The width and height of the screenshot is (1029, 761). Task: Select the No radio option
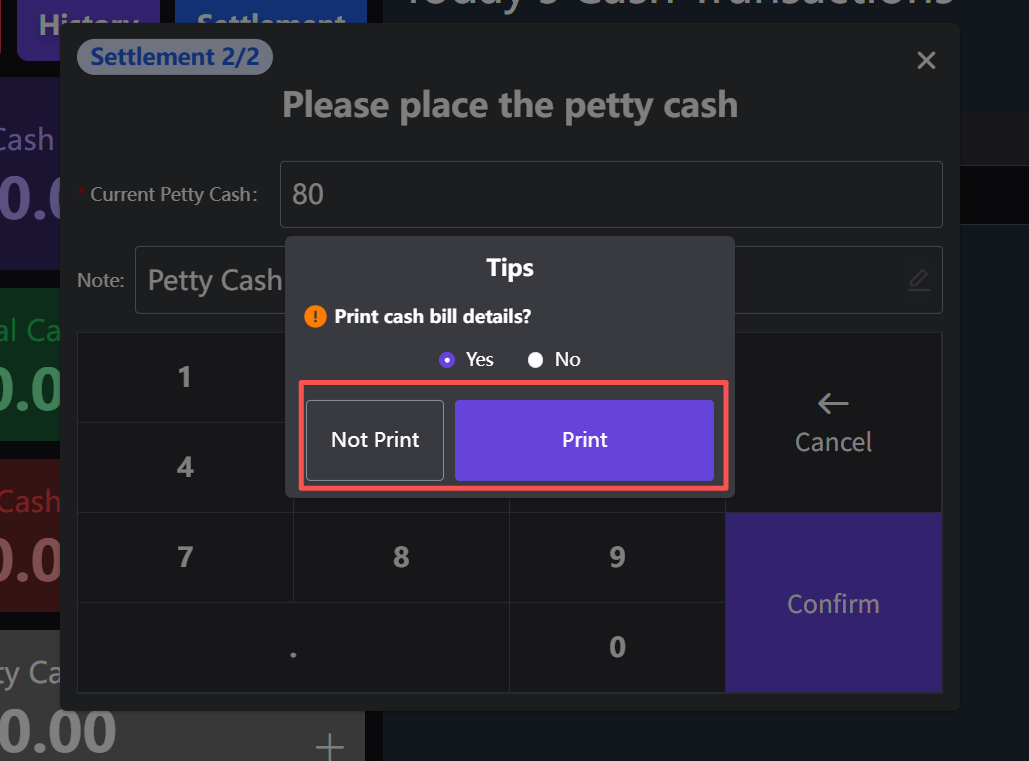click(x=536, y=360)
